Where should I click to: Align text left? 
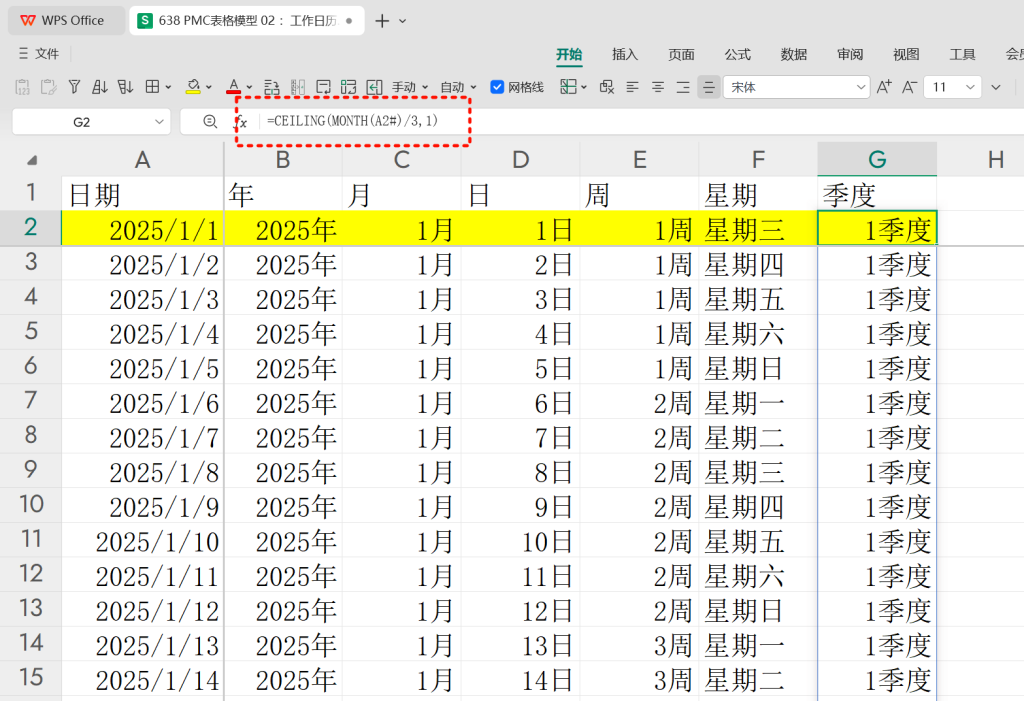[632, 87]
